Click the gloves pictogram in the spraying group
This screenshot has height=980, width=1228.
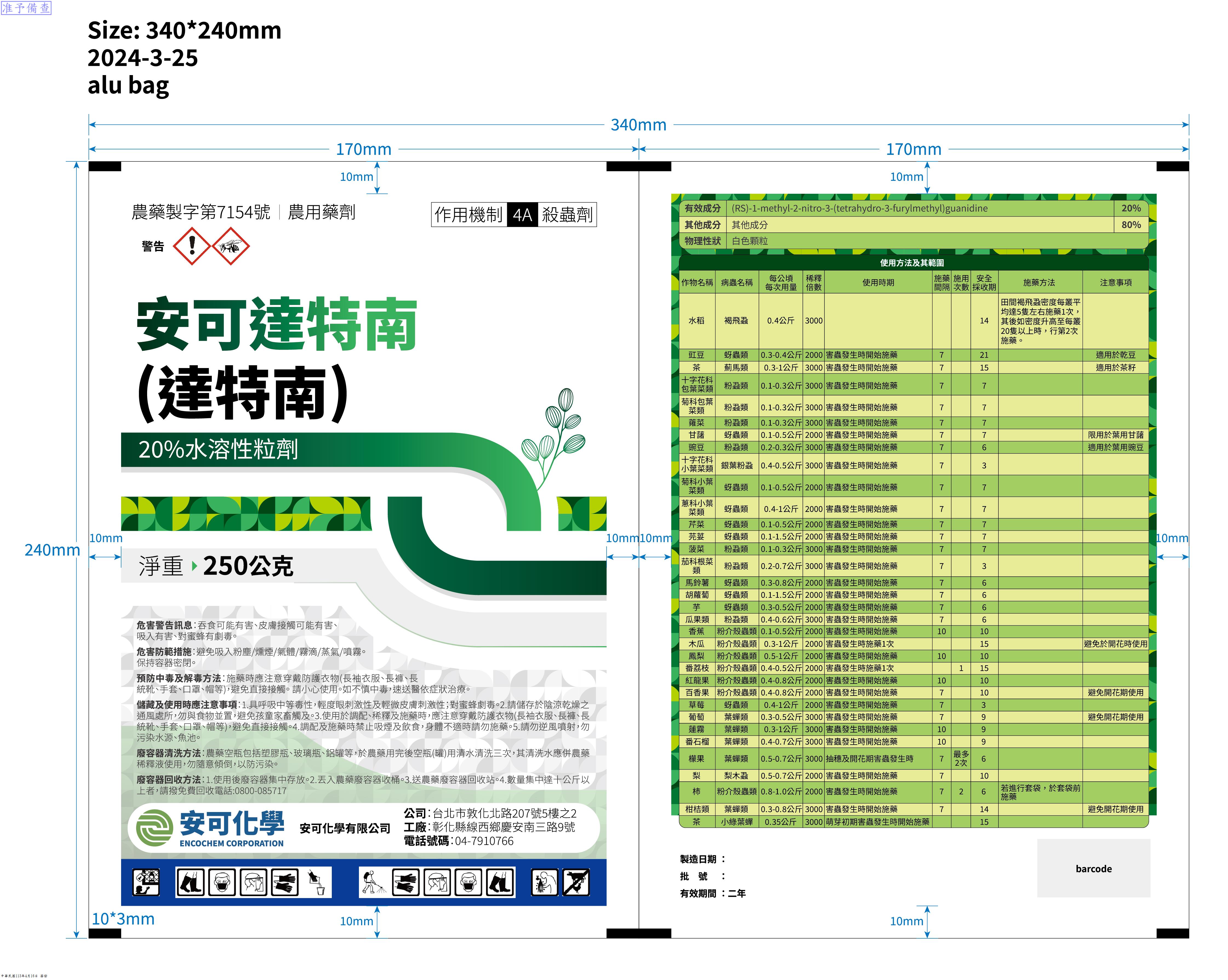coord(405,882)
